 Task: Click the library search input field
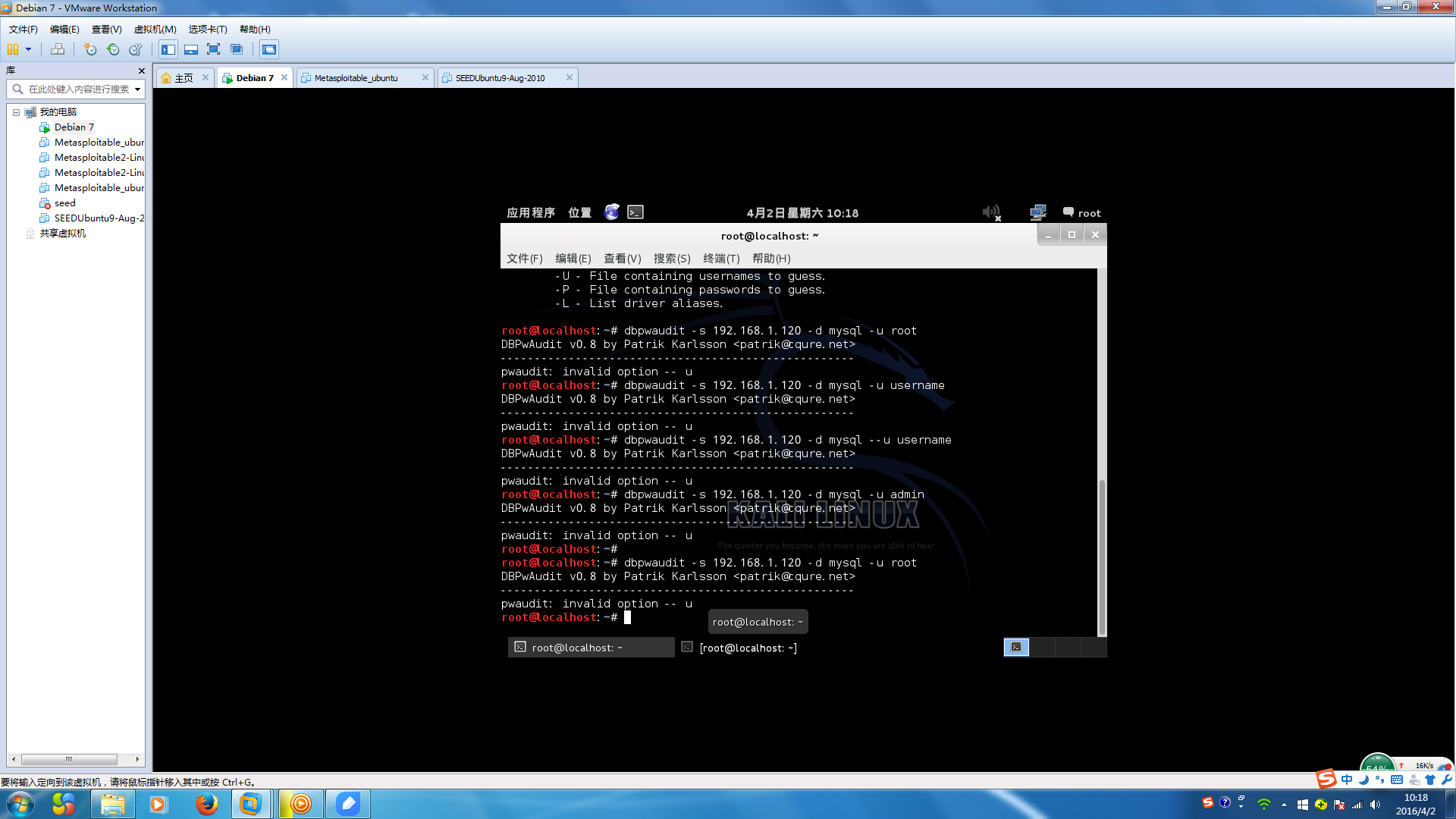pyautogui.click(x=77, y=89)
